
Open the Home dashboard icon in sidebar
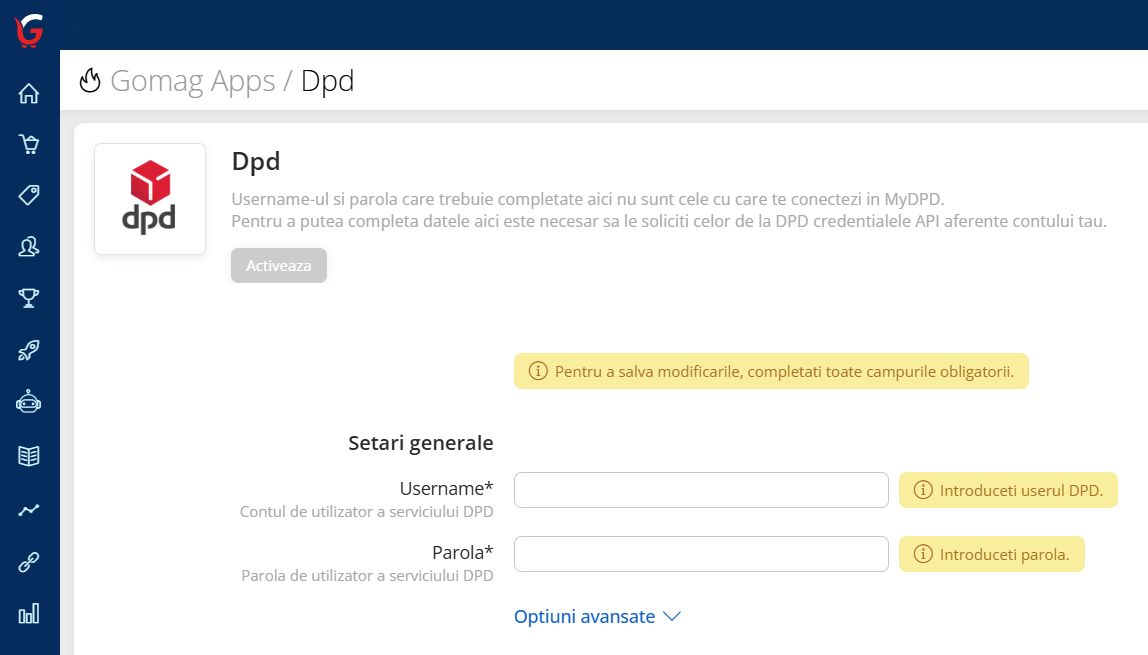28,92
